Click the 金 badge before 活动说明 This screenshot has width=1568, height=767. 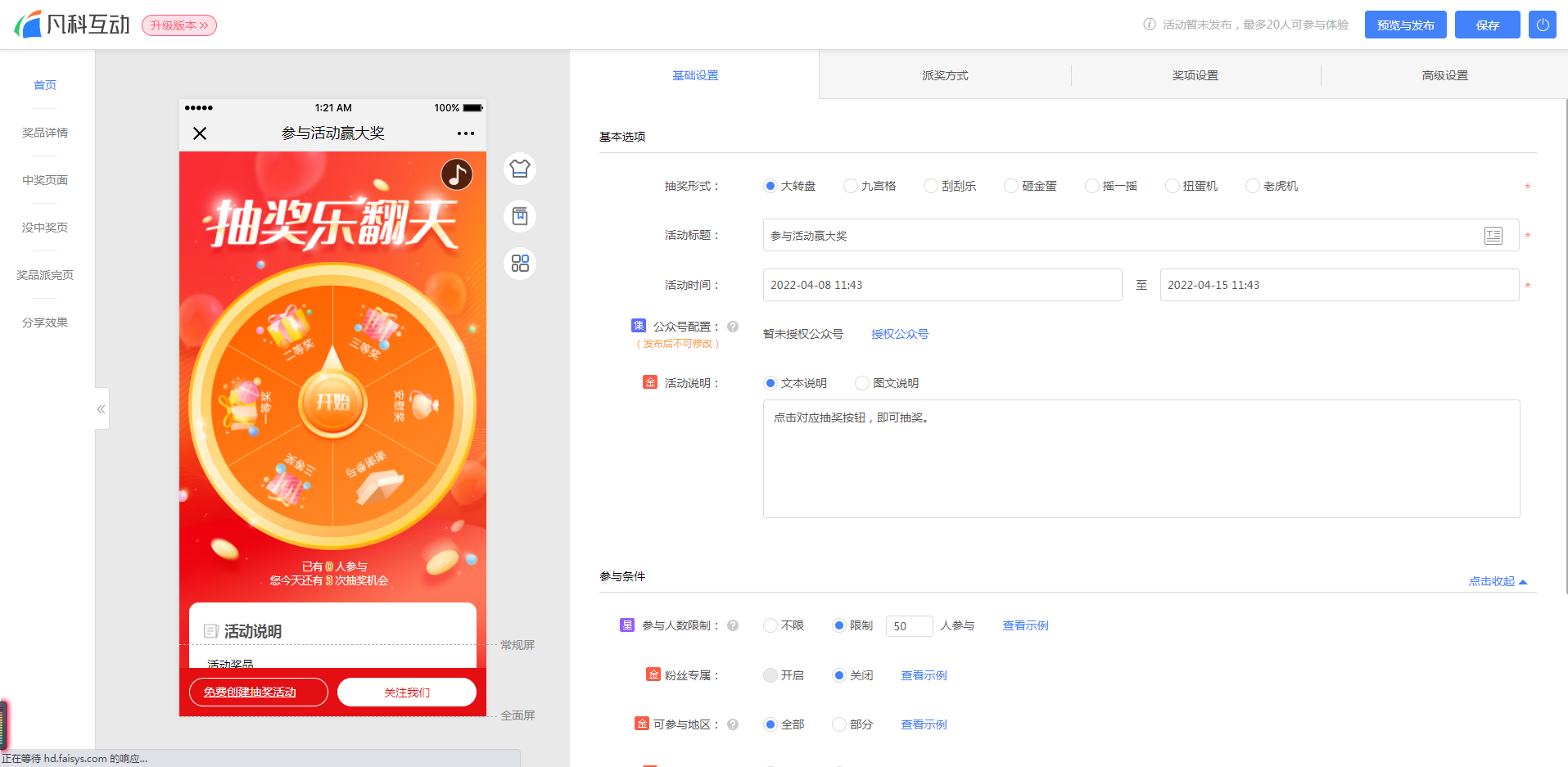650,382
